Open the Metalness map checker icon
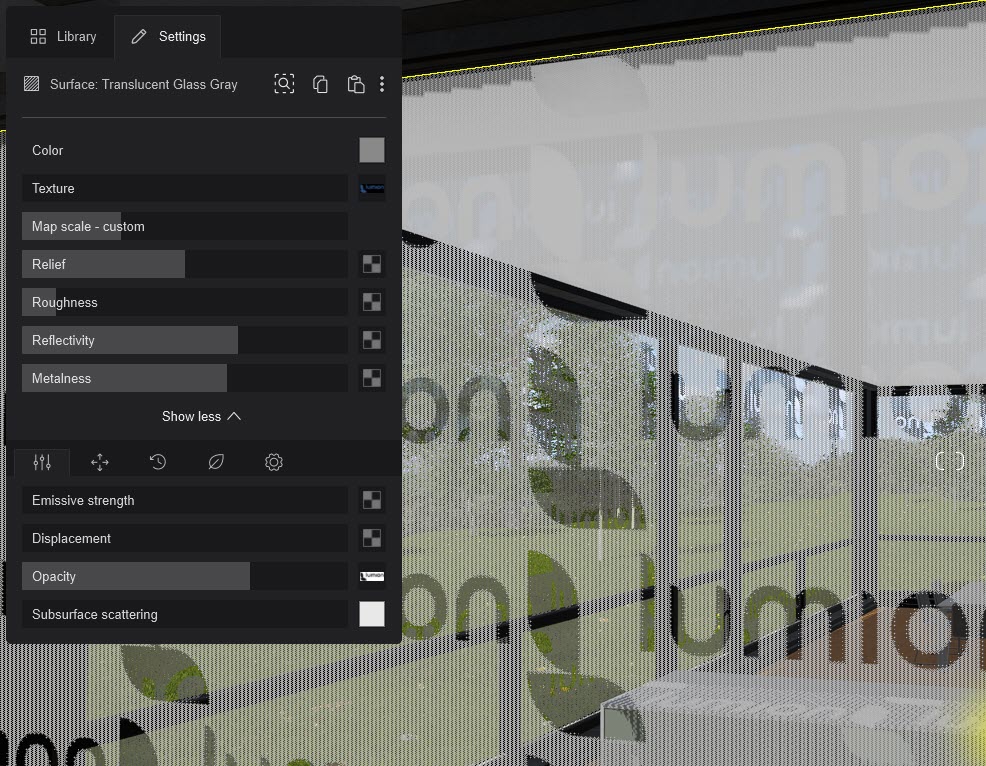This screenshot has width=986, height=766. point(372,379)
